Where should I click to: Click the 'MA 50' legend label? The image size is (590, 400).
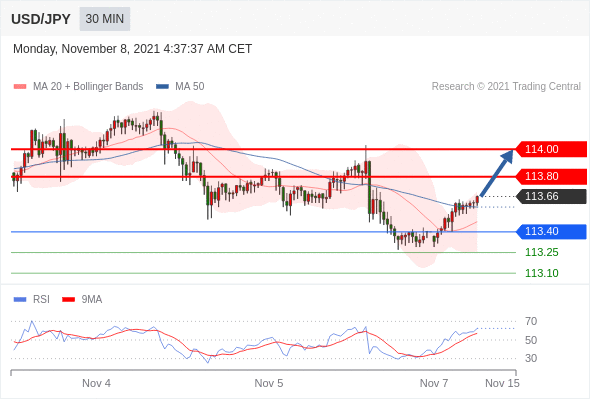click(190, 87)
